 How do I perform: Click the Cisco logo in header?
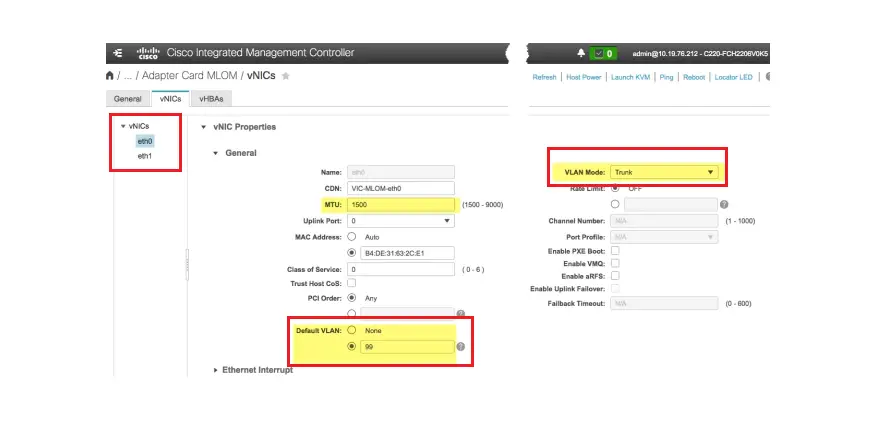tap(148, 53)
